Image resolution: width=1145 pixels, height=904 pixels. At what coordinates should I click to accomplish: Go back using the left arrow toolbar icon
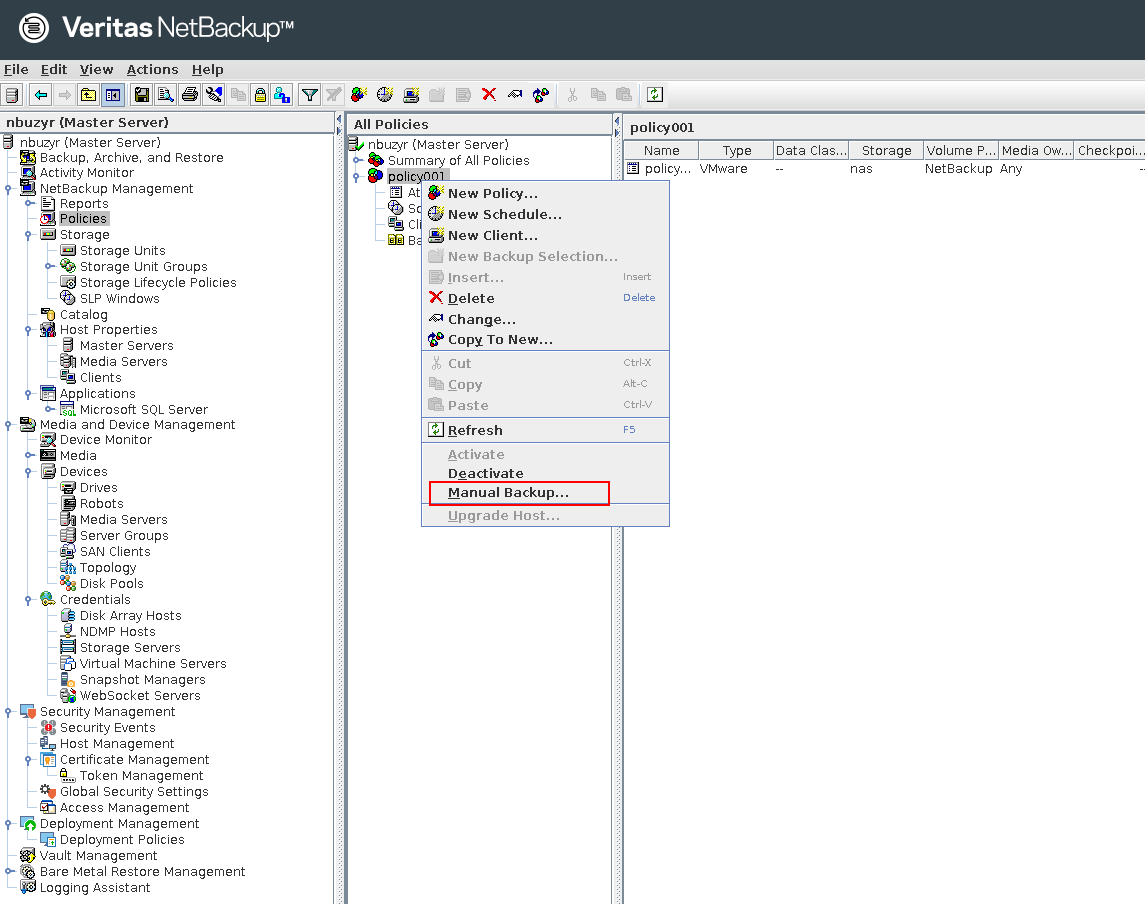pos(42,95)
